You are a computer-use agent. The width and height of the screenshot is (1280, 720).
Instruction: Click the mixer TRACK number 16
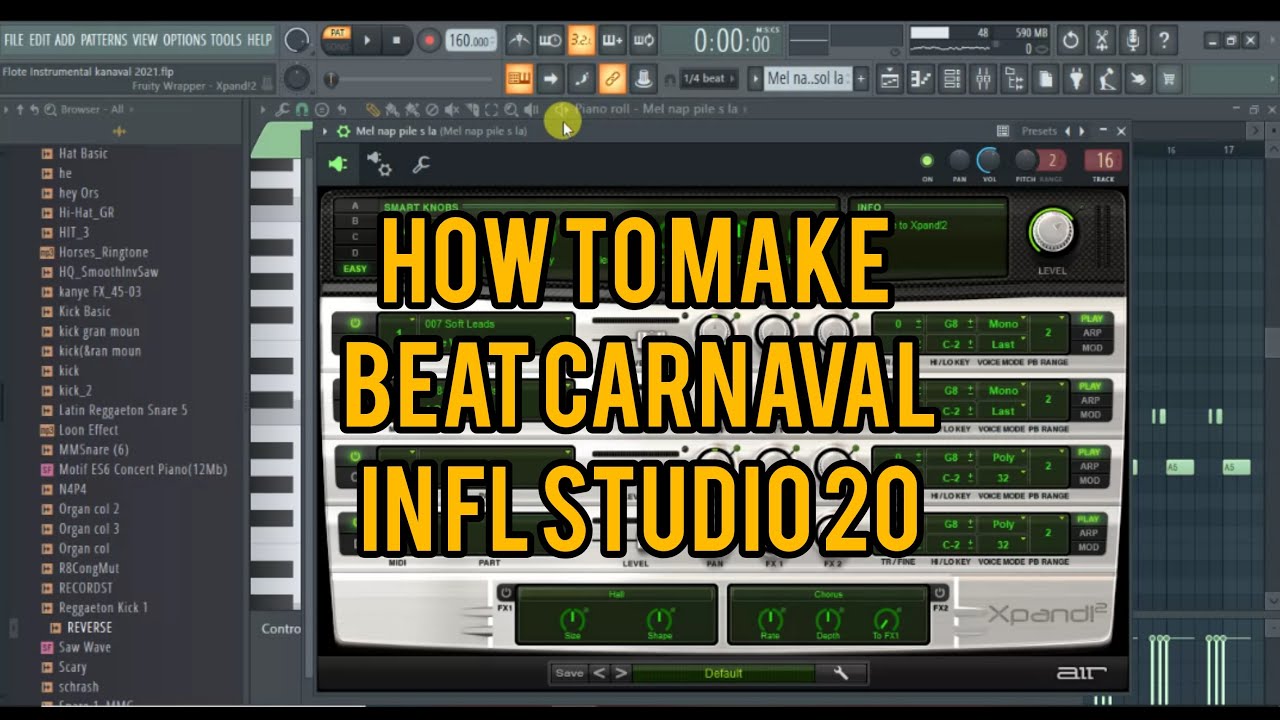pos(1104,160)
